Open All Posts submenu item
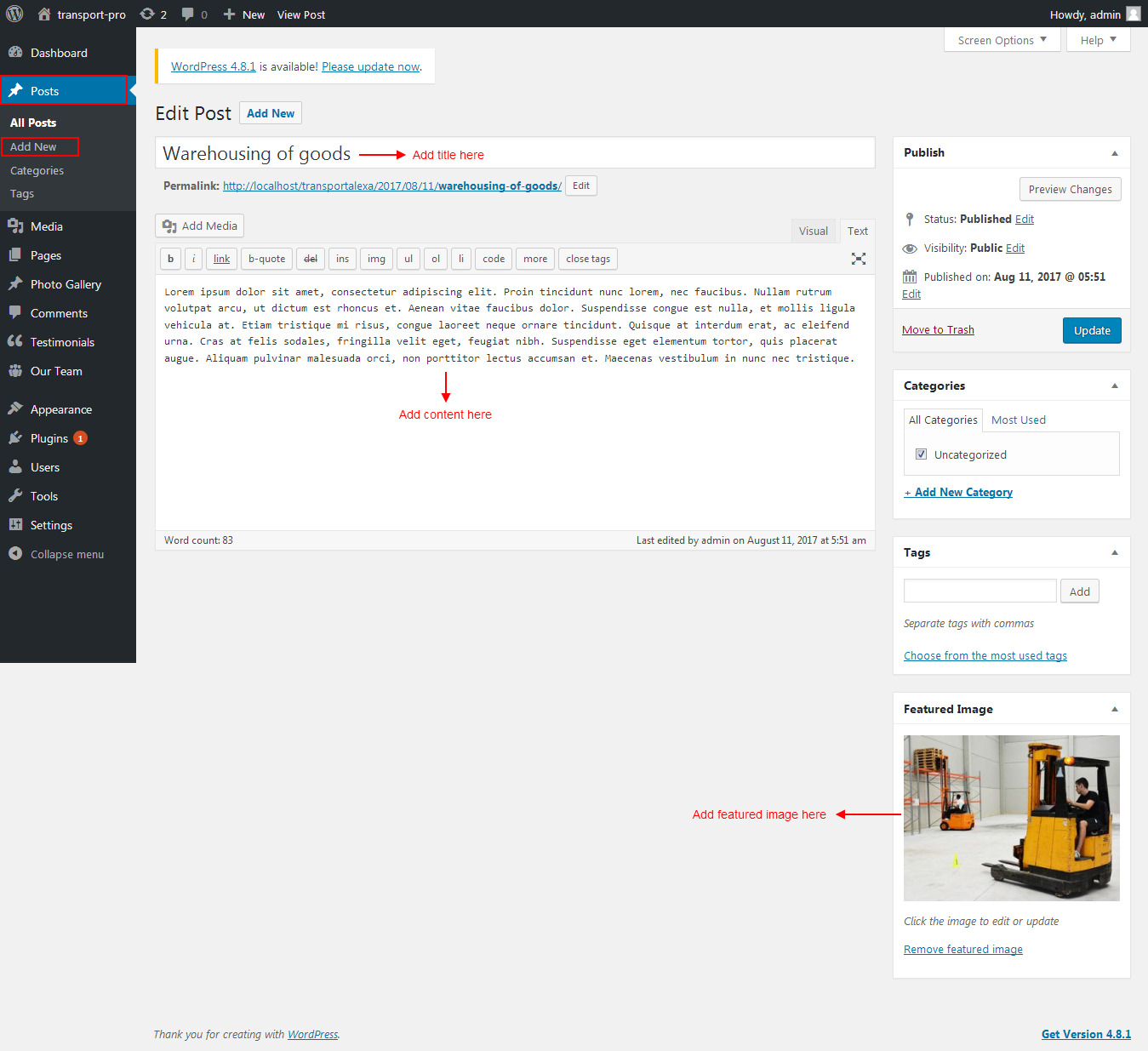 [x=33, y=123]
